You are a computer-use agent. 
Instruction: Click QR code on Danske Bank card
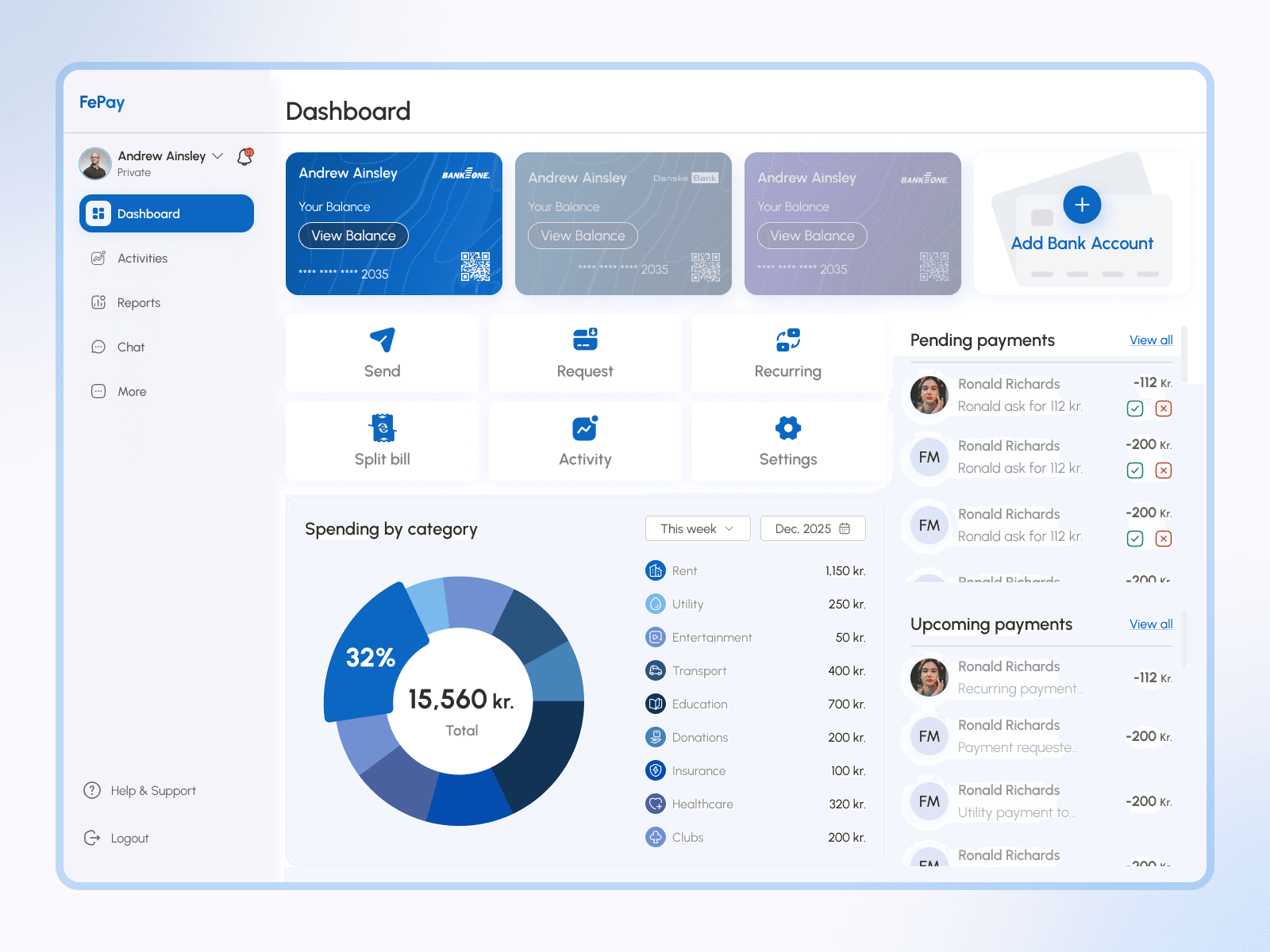706,267
